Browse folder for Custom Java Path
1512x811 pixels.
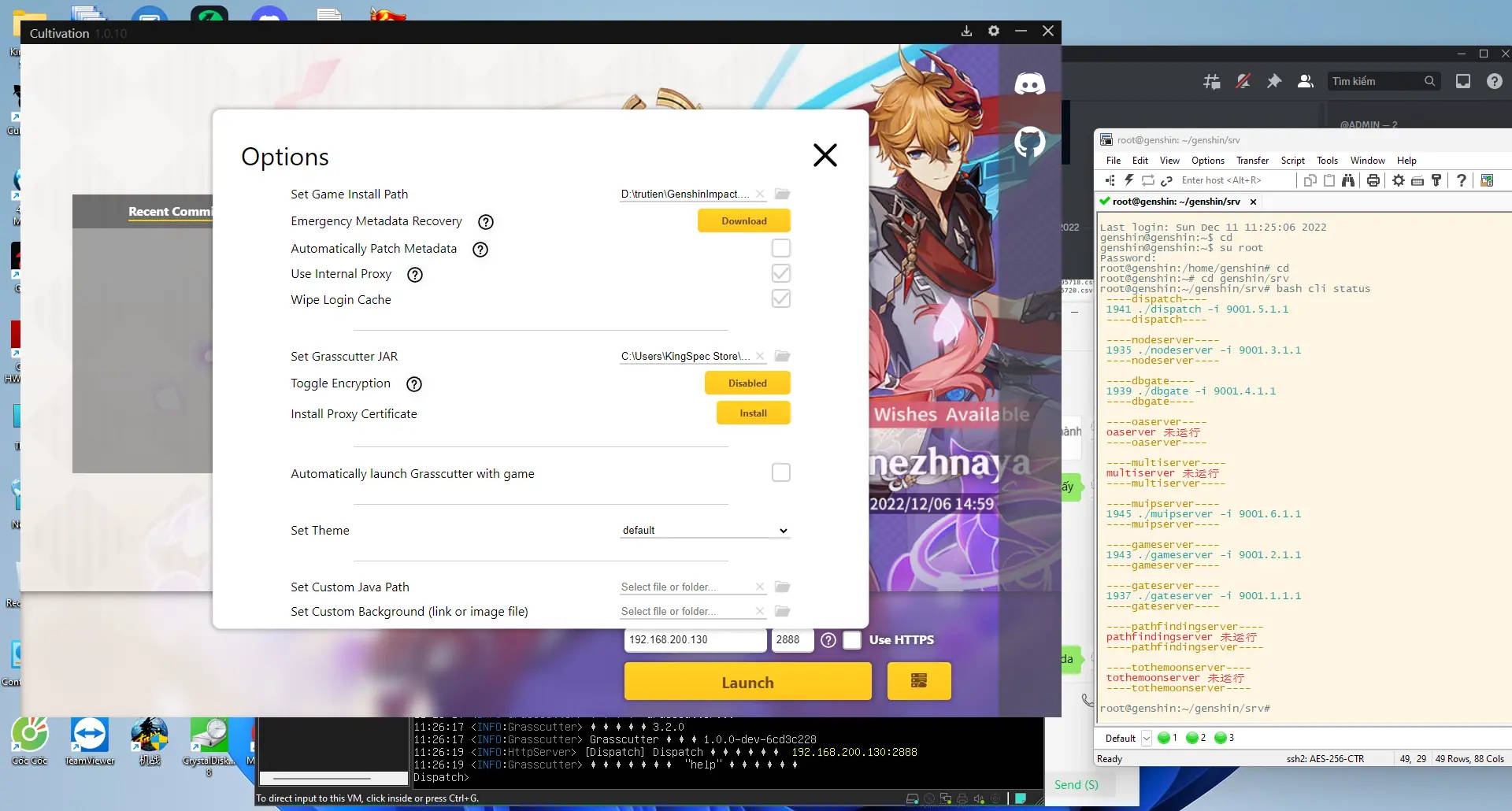(x=782, y=587)
